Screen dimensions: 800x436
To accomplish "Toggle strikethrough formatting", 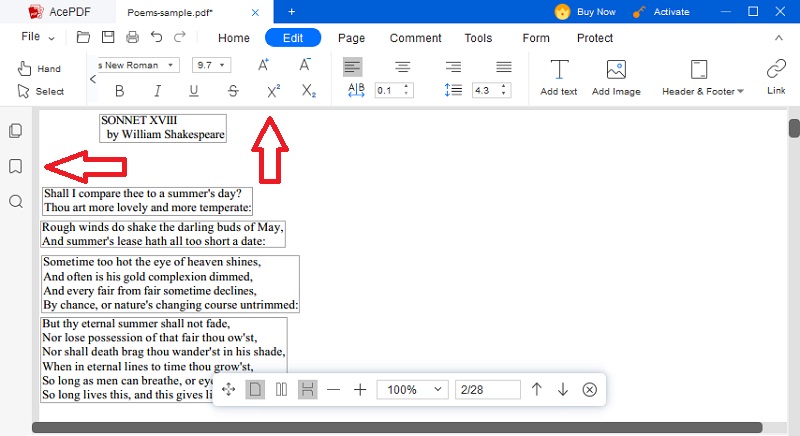I will (x=233, y=91).
